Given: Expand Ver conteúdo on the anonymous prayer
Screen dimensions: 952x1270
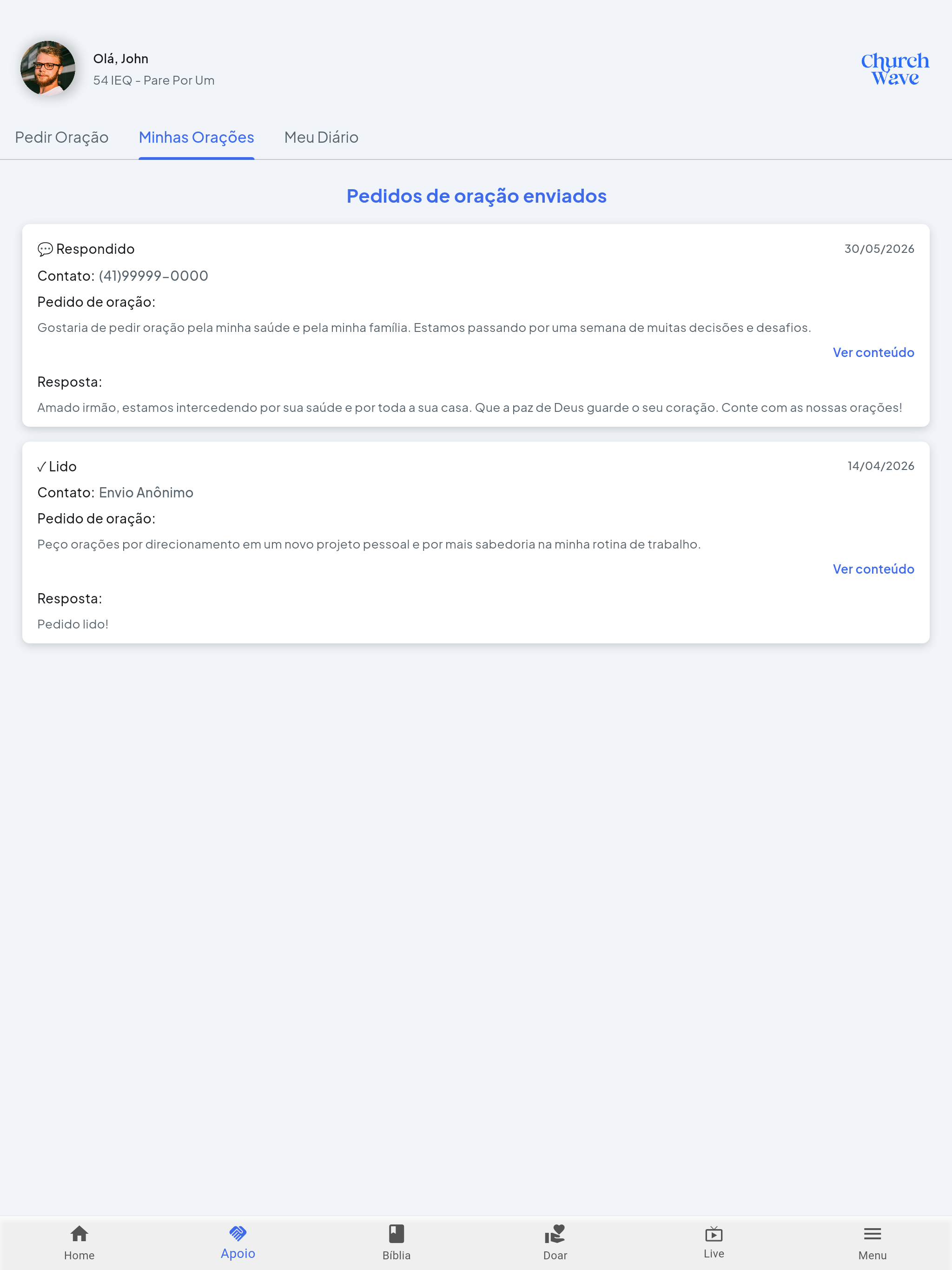Looking at the screenshot, I should [873, 569].
